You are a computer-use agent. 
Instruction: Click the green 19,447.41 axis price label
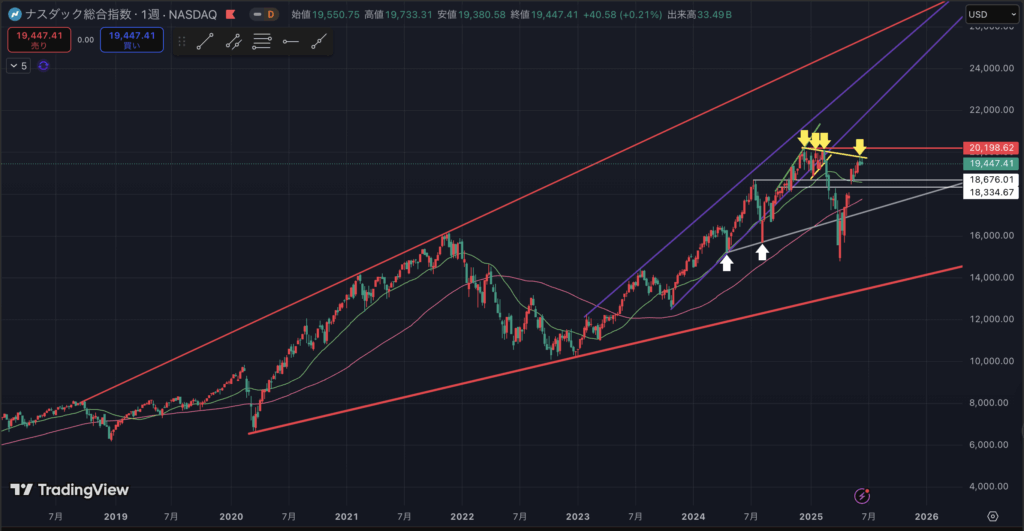[991, 163]
